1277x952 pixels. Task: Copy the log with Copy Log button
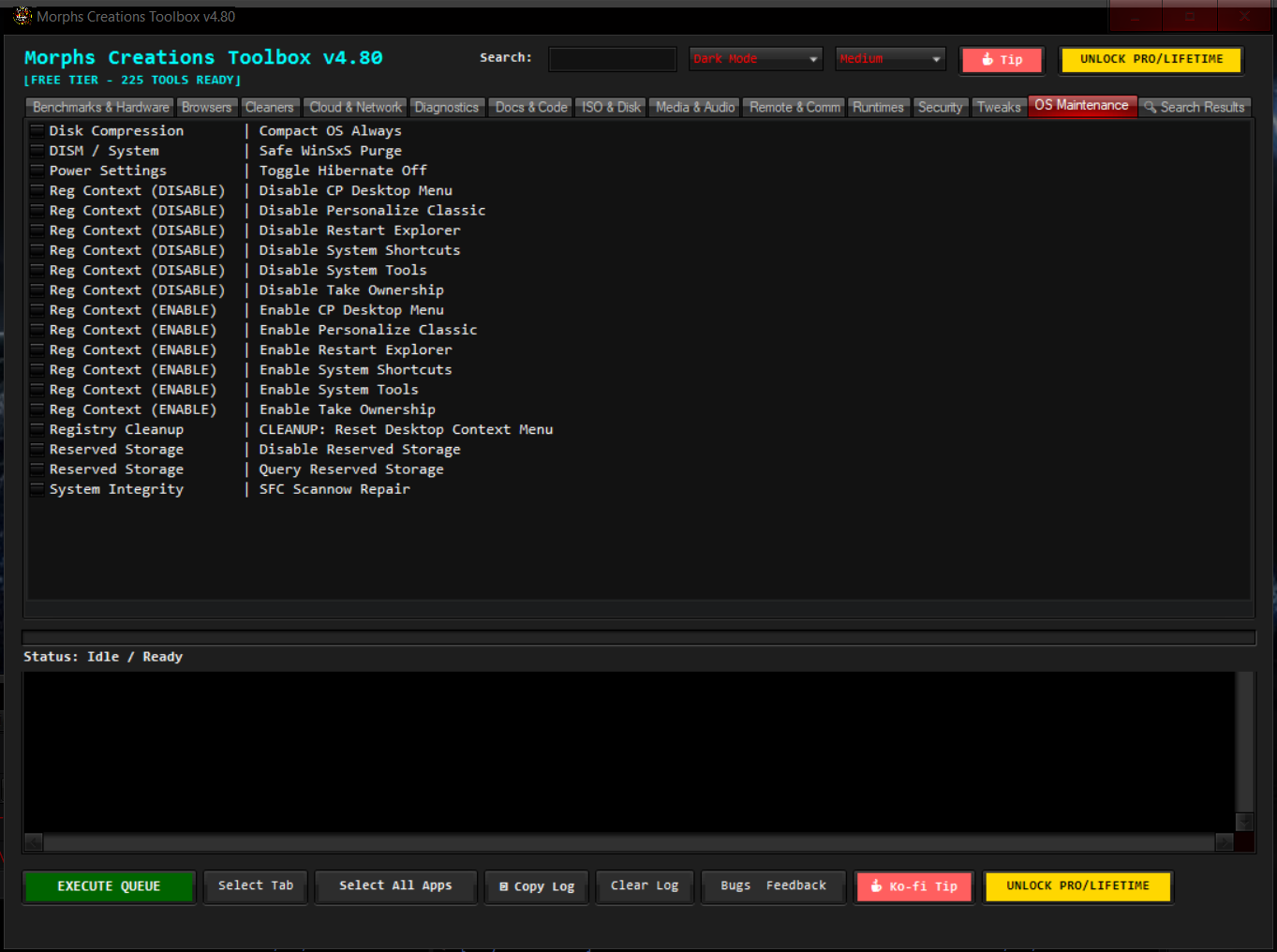tap(537, 886)
